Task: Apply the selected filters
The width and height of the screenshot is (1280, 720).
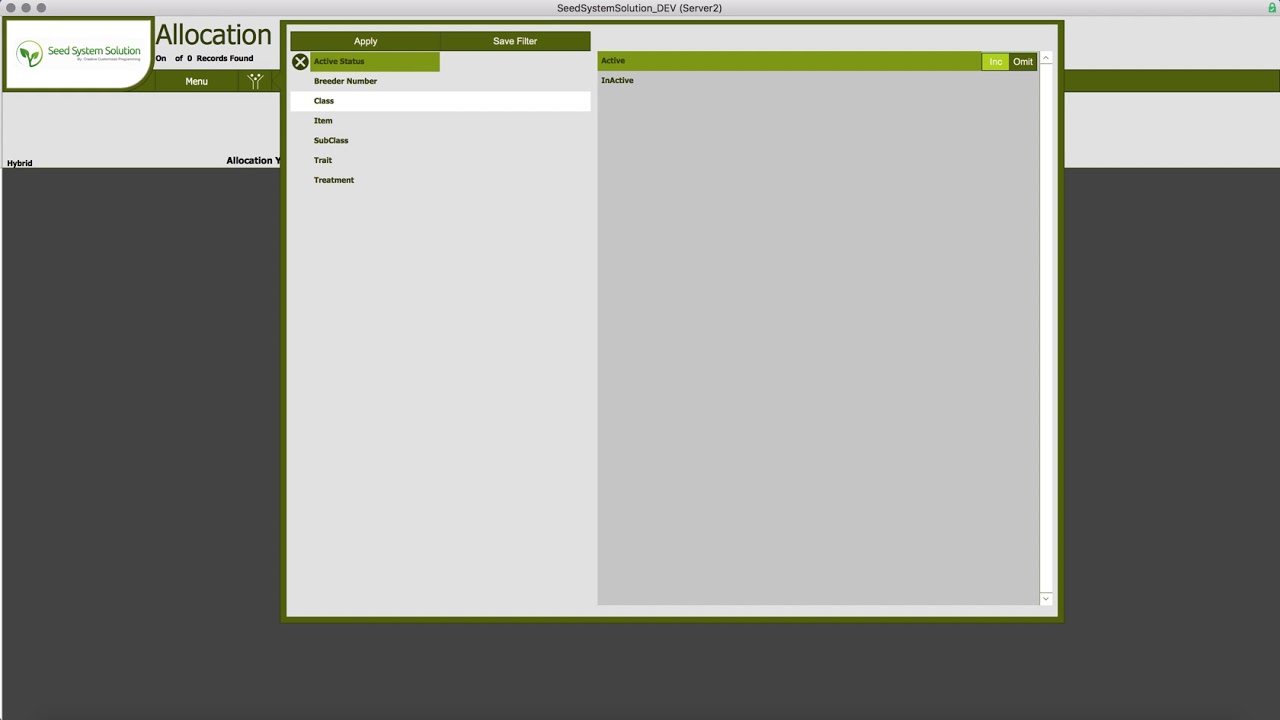Action: coord(365,41)
